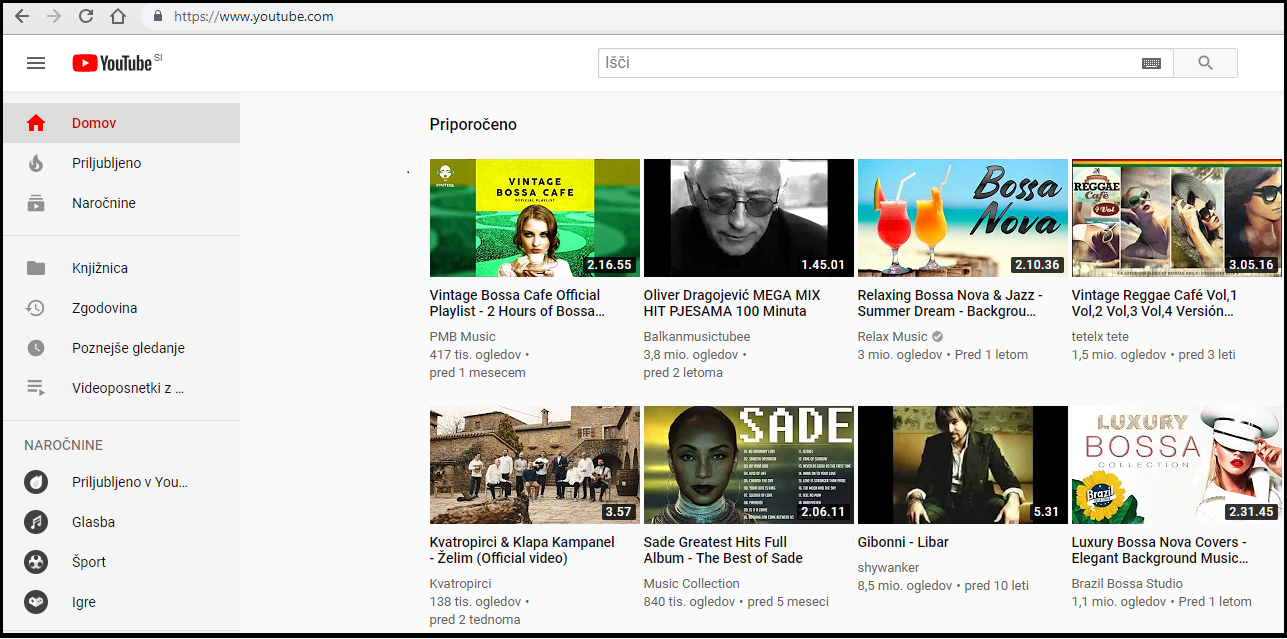1287x639 pixels.
Task: Open the on-screen keyboard icon in search
Action: 1151,63
